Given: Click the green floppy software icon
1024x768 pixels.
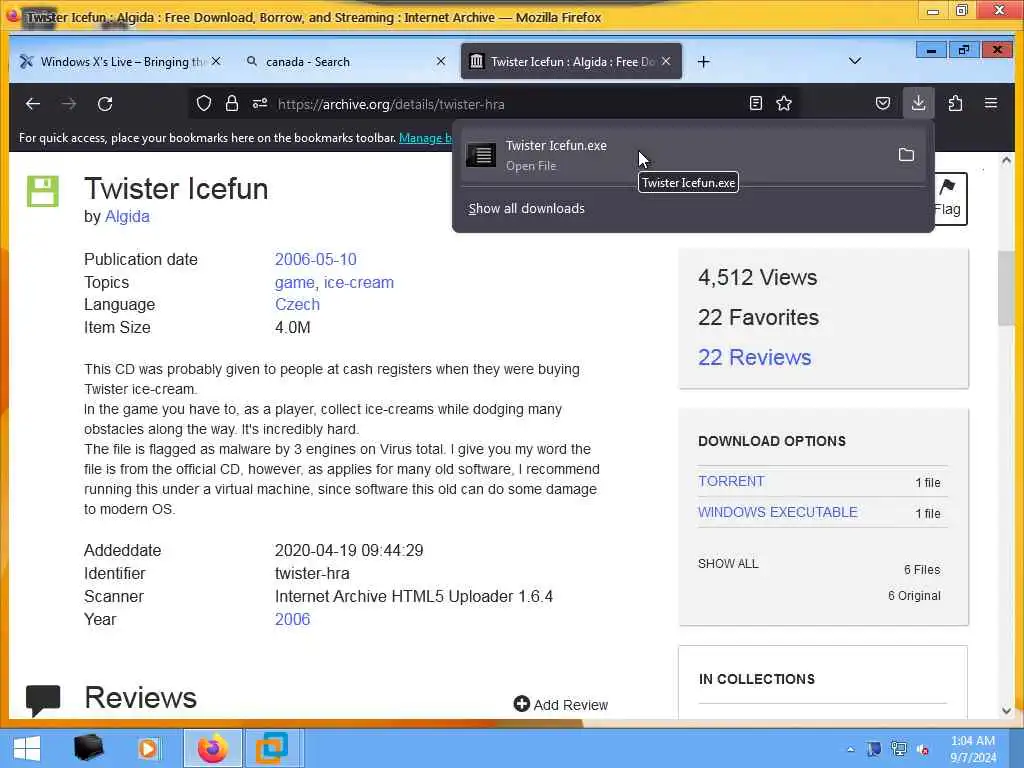Looking at the screenshot, I should coord(42,191).
